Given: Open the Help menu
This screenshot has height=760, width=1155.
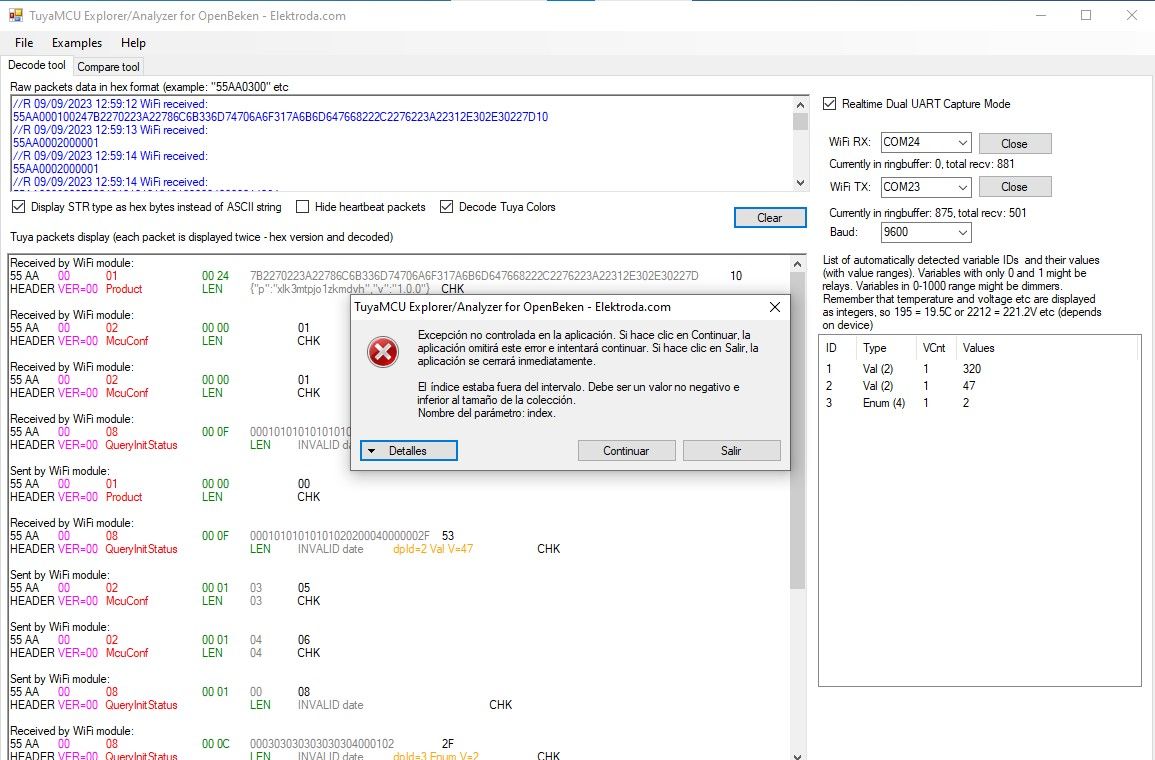Looking at the screenshot, I should tap(133, 43).
